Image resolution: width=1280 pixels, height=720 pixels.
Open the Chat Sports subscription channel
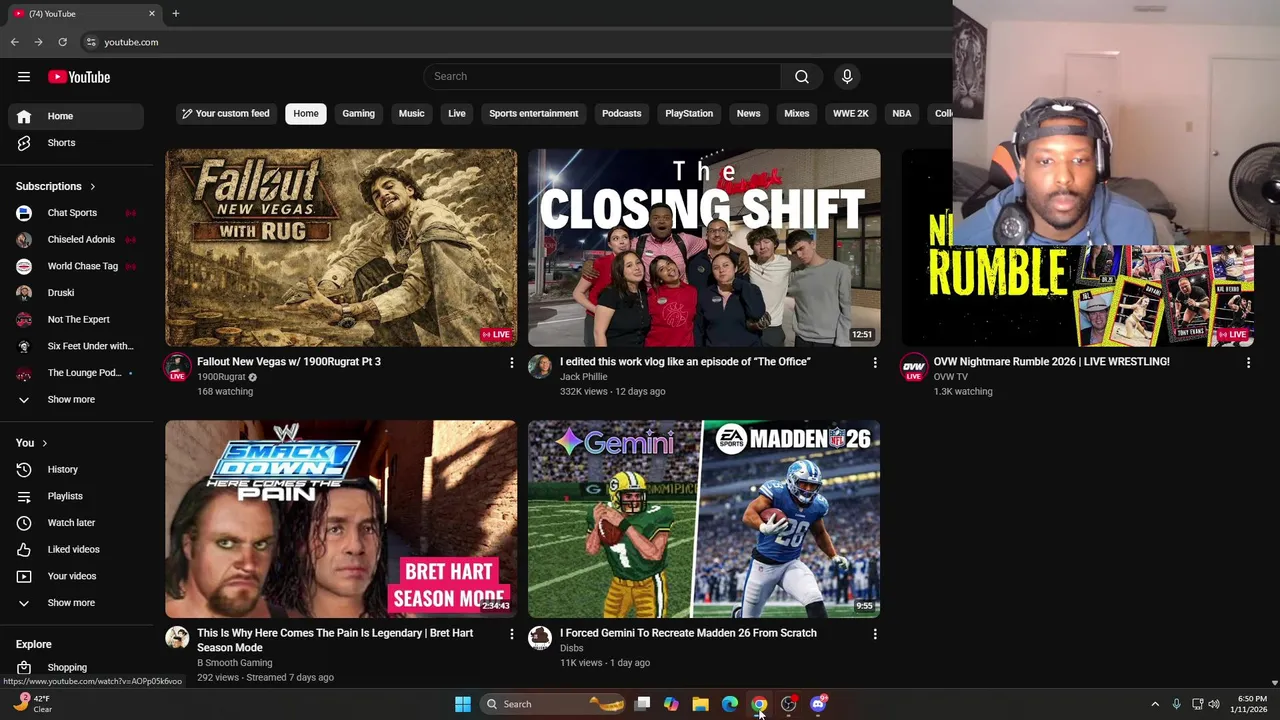[76, 213]
